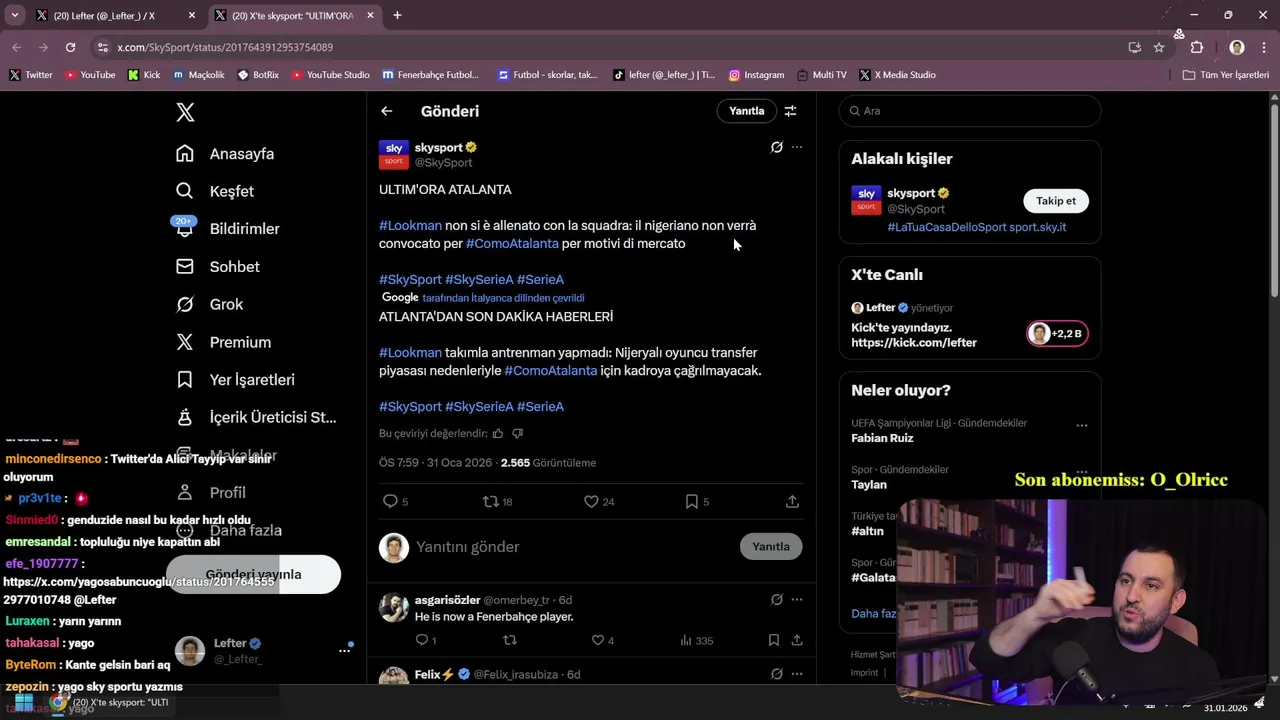Repost the skysport post with 18 reposts

tap(497, 501)
